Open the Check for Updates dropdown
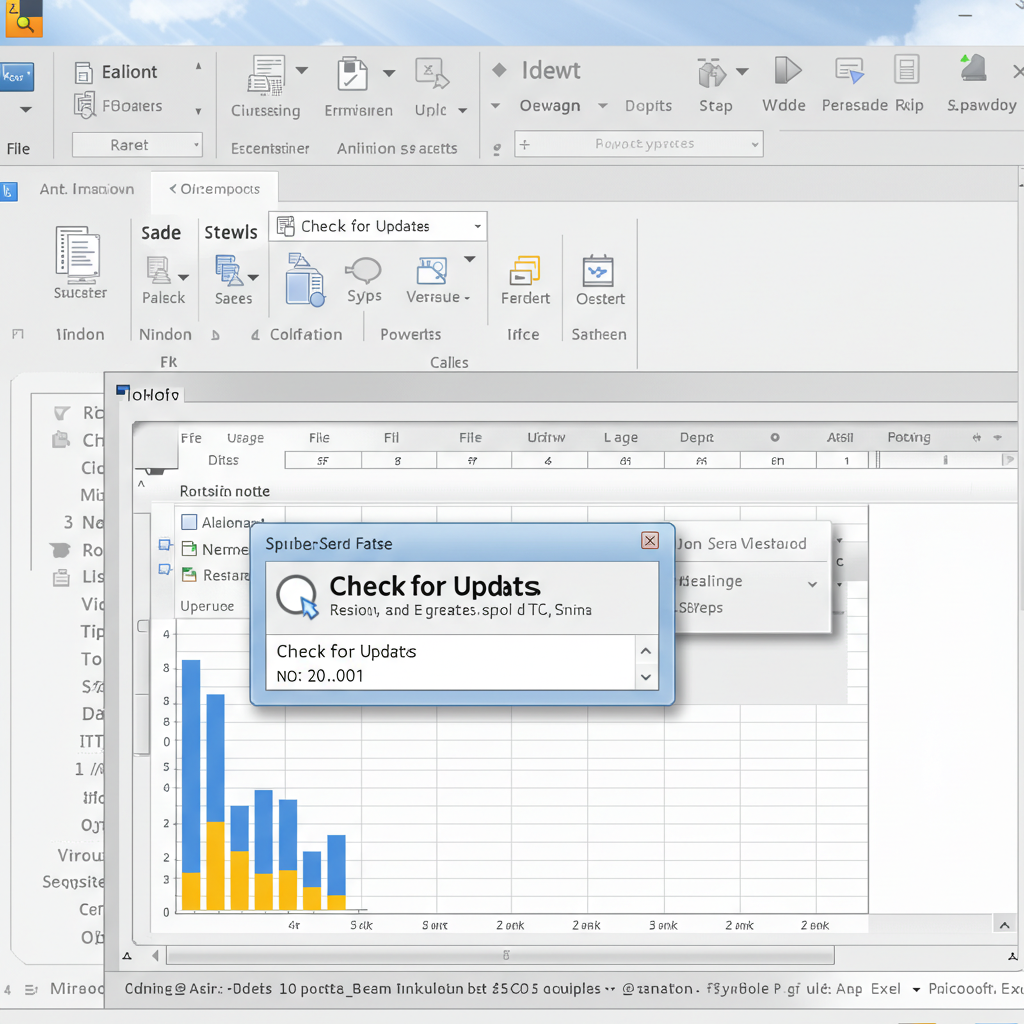Screen dimensions: 1024x1024 (x=377, y=227)
